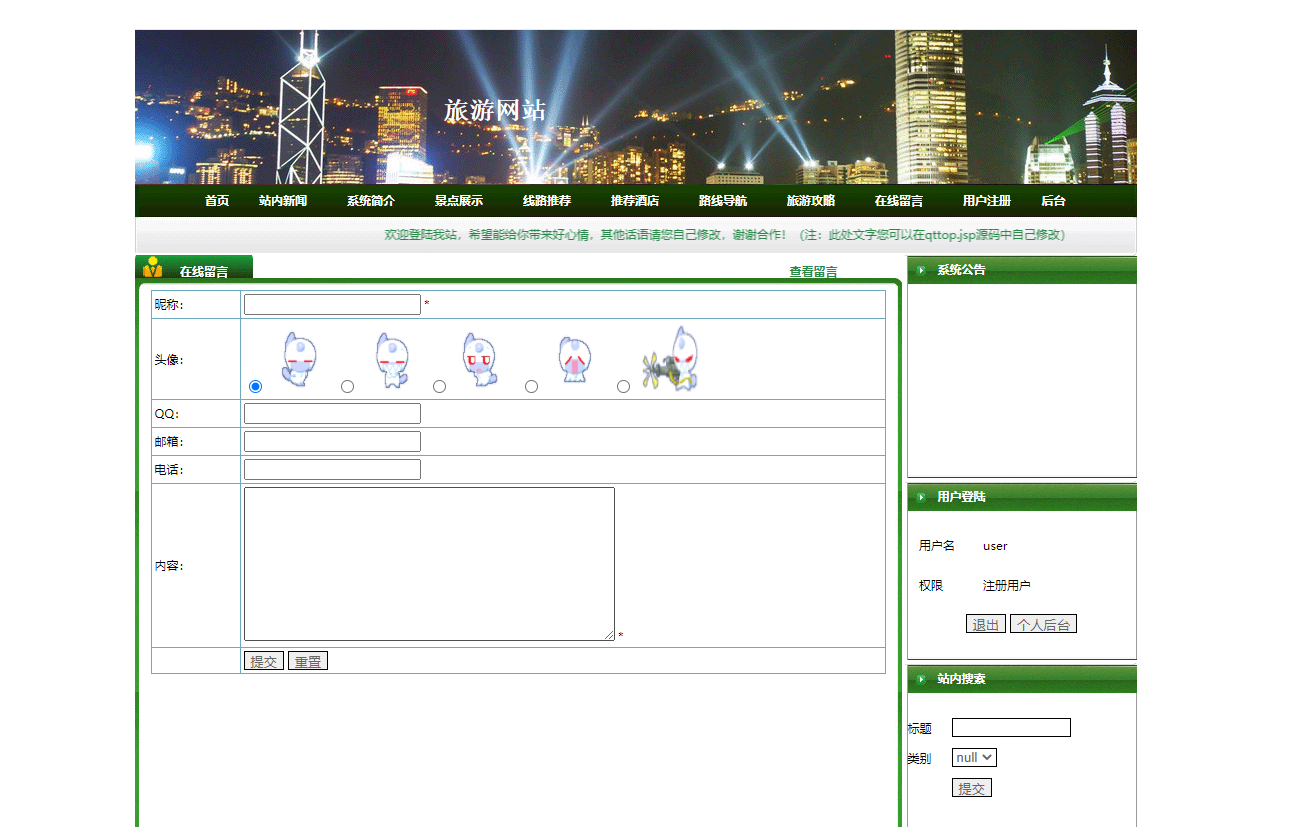
Task: Click the person icon on 在线留言 header
Action: pos(153,265)
